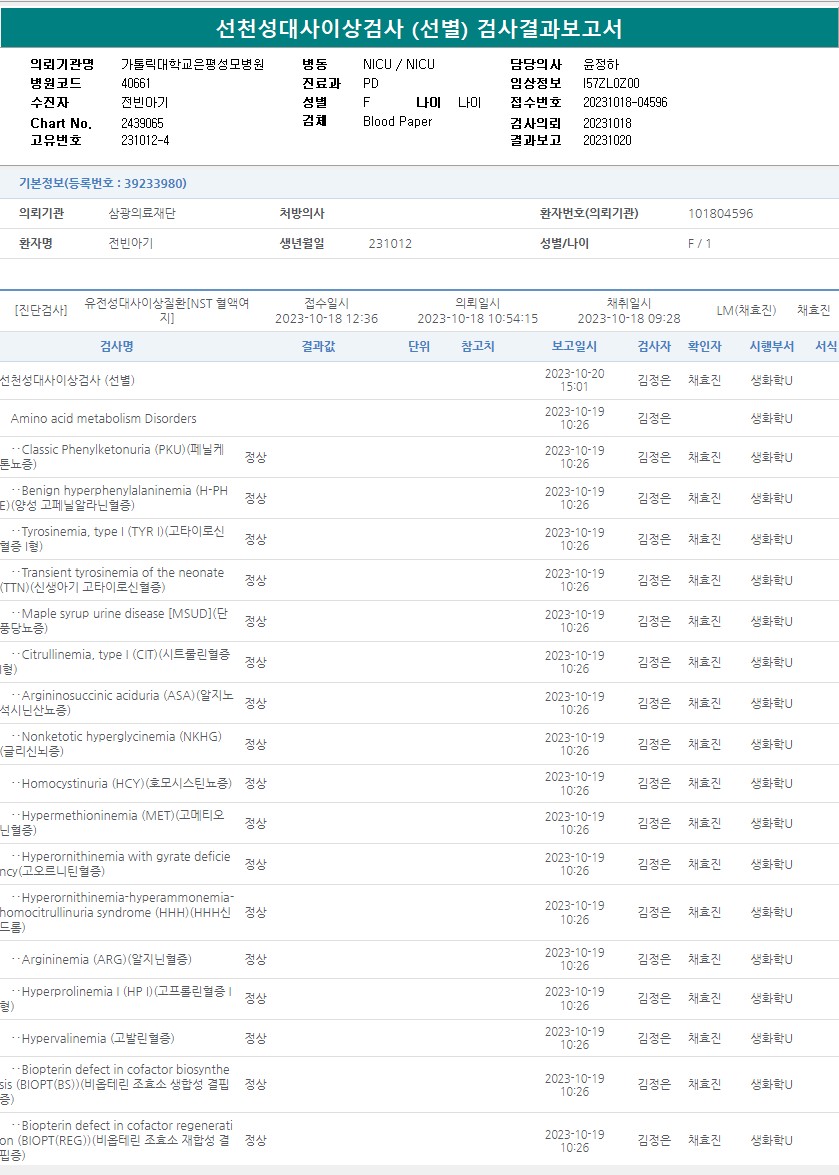Click the Chart No. value 2439065

click(142, 123)
